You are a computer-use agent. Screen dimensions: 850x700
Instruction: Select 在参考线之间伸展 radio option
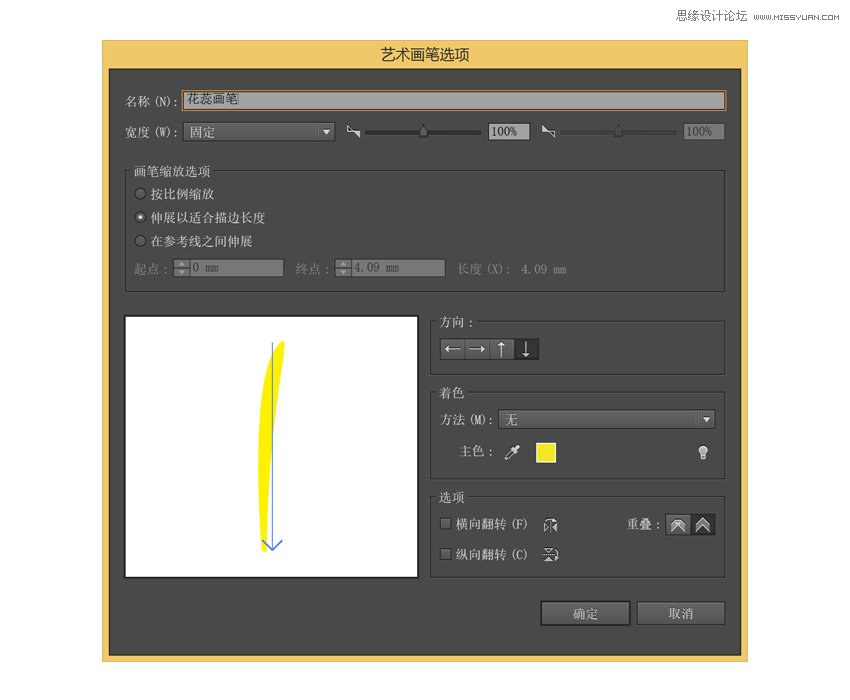point(140,241)
